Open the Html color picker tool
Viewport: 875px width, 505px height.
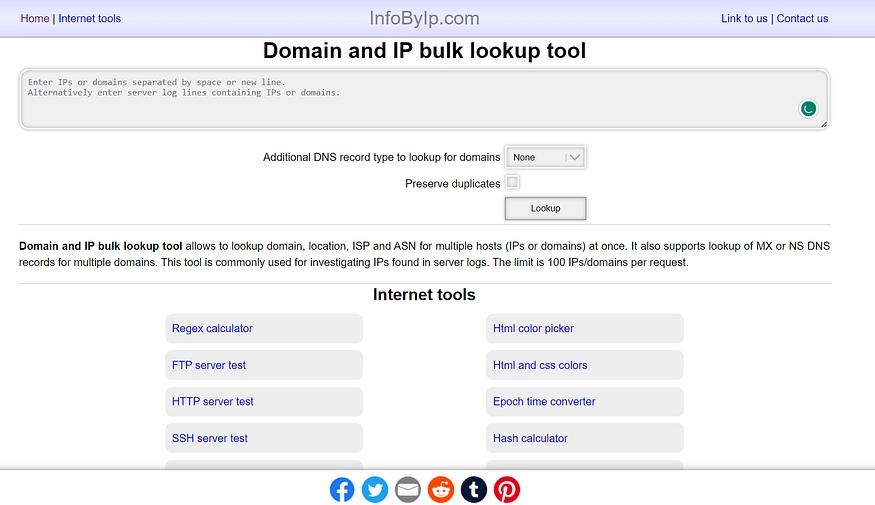[533, 328]
